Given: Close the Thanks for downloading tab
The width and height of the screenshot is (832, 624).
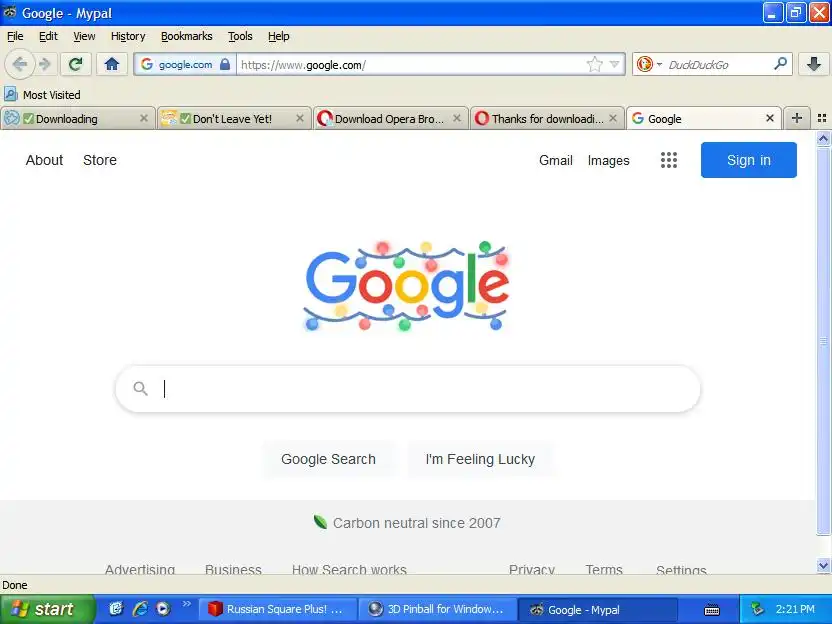Looking at the screenshot, I should 613,118.
